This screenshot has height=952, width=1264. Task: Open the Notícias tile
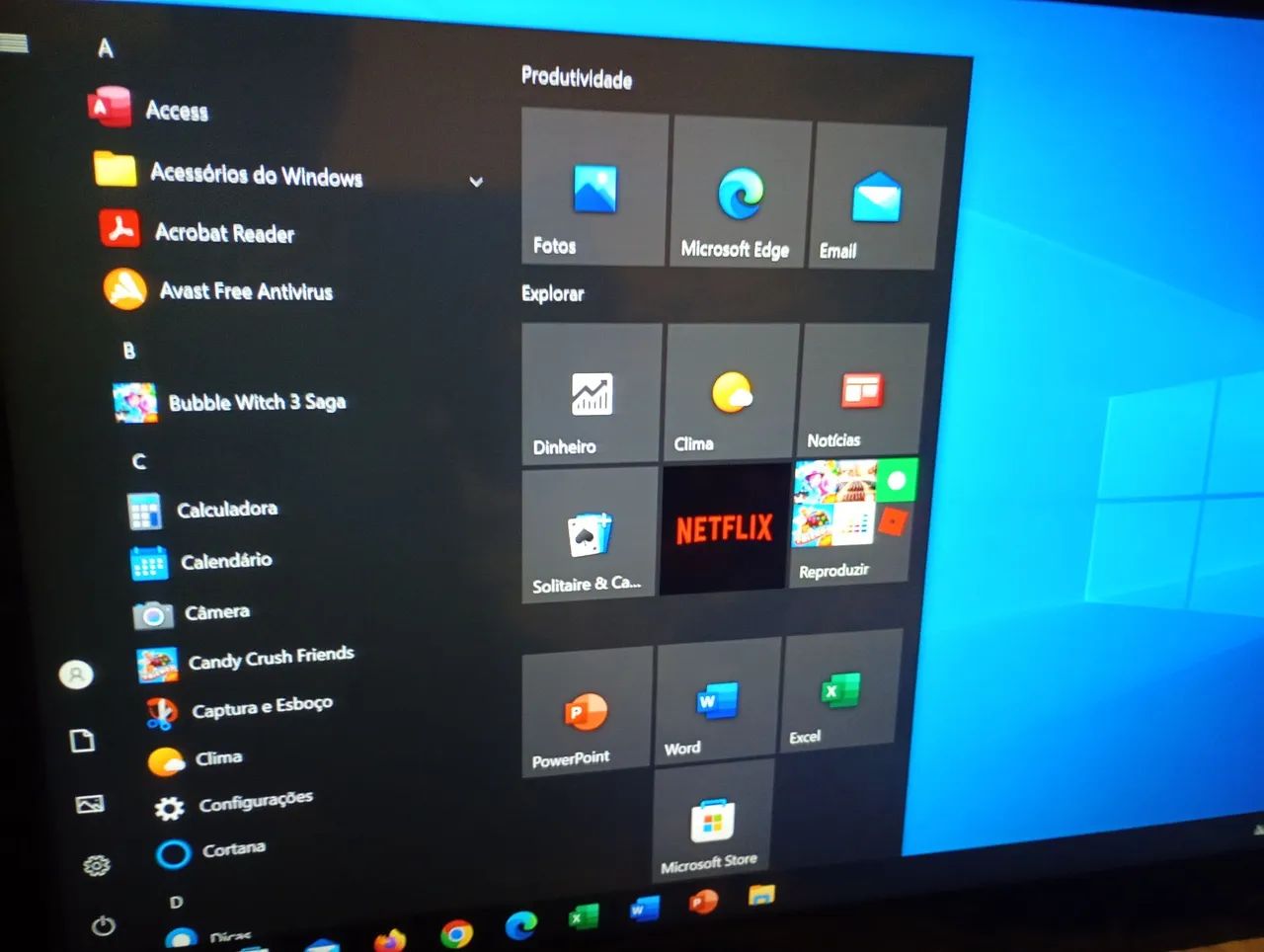[x=862, y=389]
